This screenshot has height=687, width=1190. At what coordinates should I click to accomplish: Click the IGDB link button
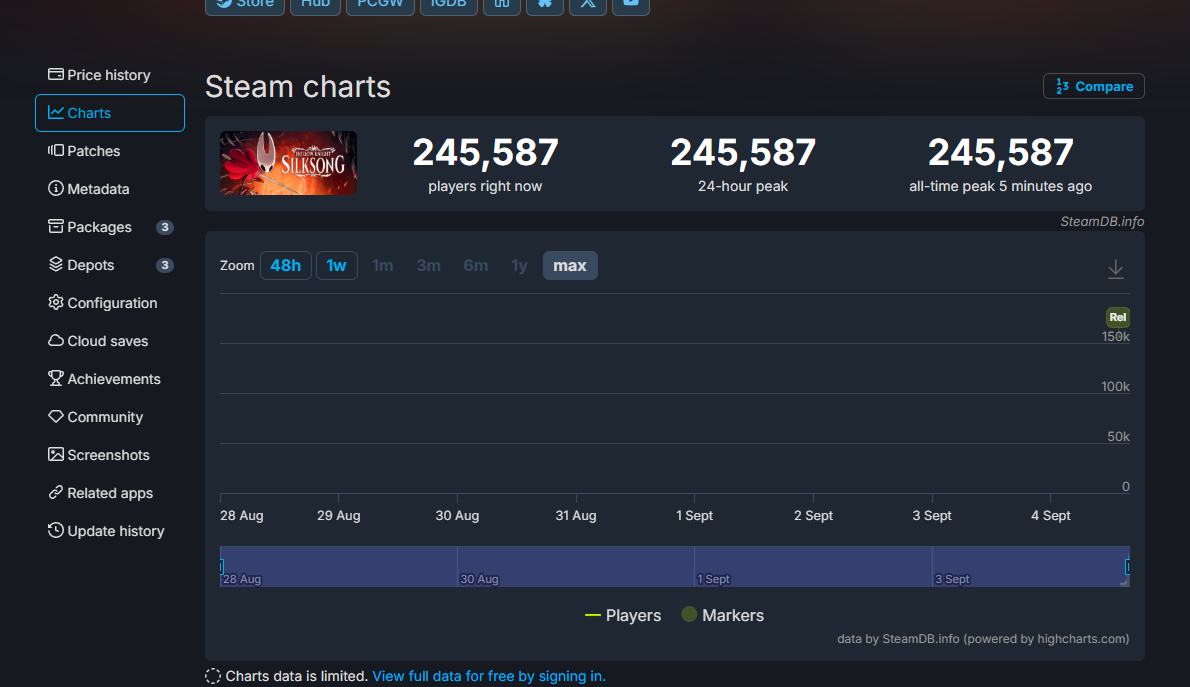(449, 5)
